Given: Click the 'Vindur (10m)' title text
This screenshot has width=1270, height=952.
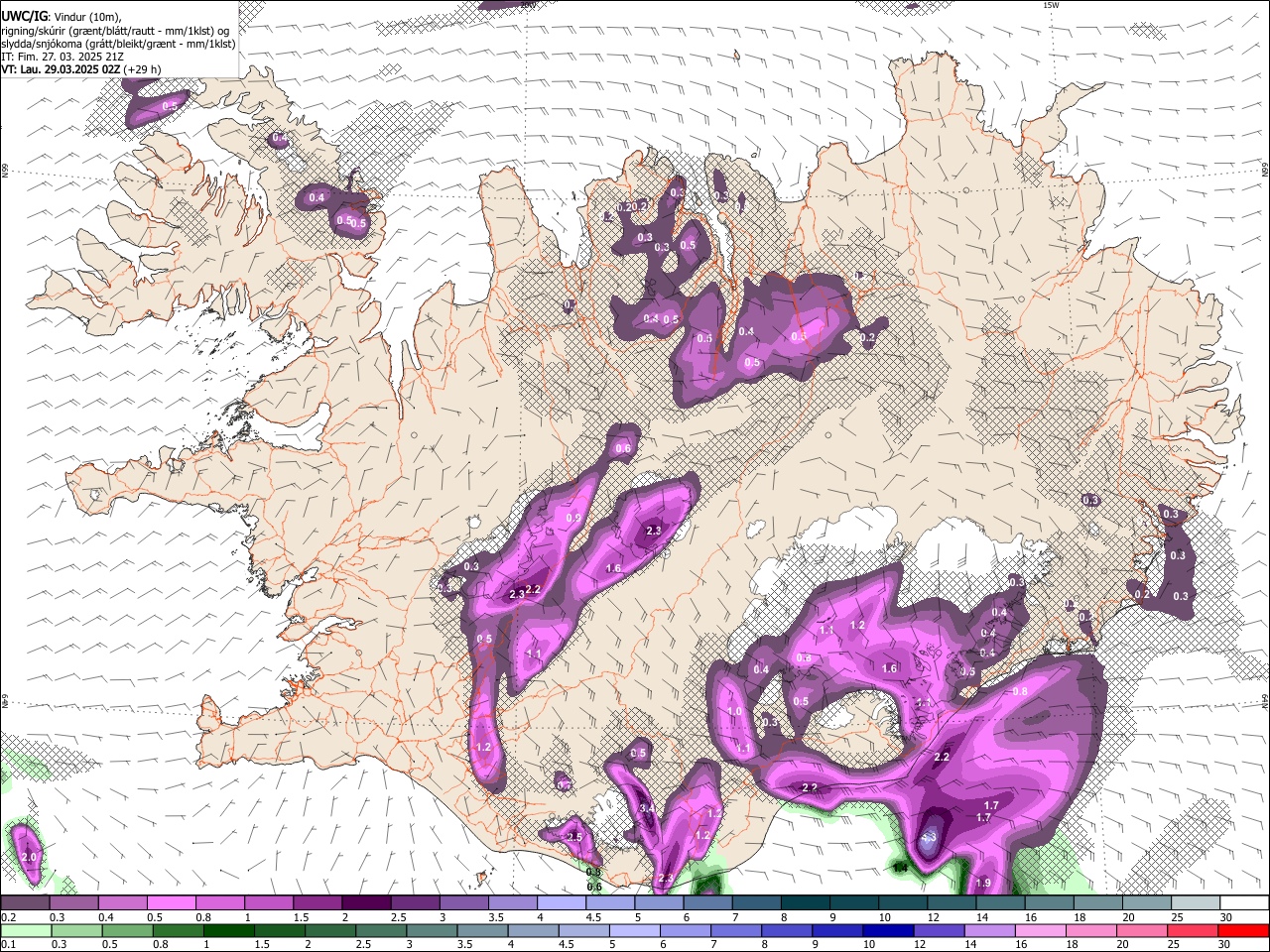Looking at the screenshot, I should point(86,17).
